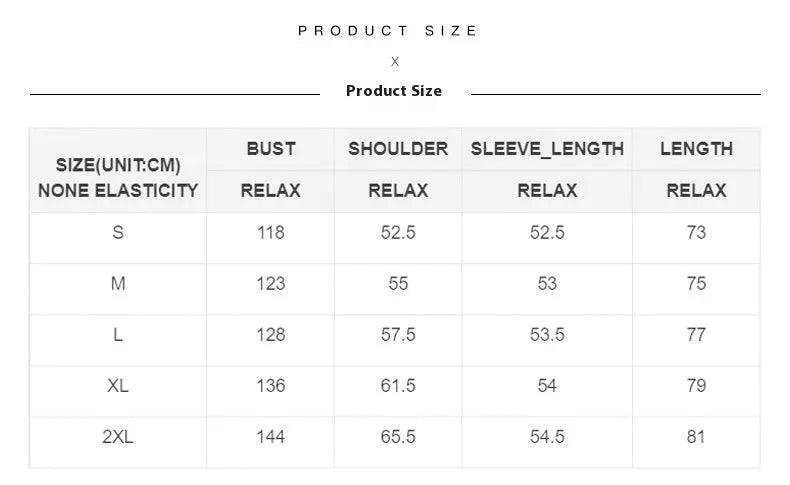
Task: Click the SIZE(UNIT:CM) header cell
Action: (x=118, y=165)
